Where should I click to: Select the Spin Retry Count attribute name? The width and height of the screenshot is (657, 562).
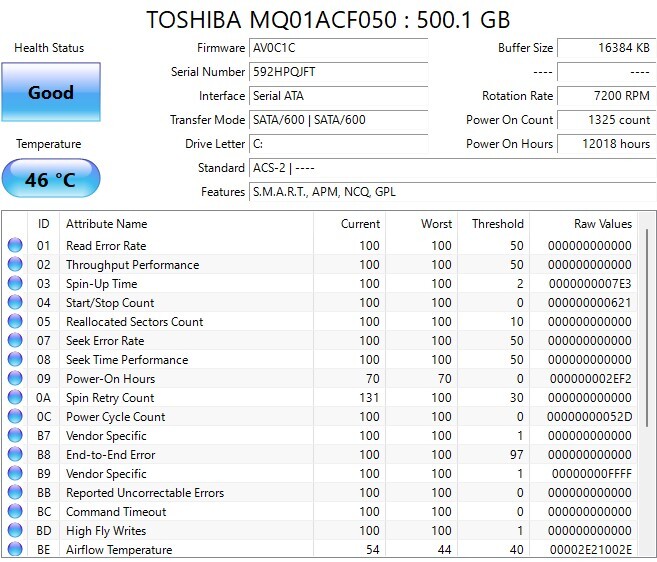110,398
